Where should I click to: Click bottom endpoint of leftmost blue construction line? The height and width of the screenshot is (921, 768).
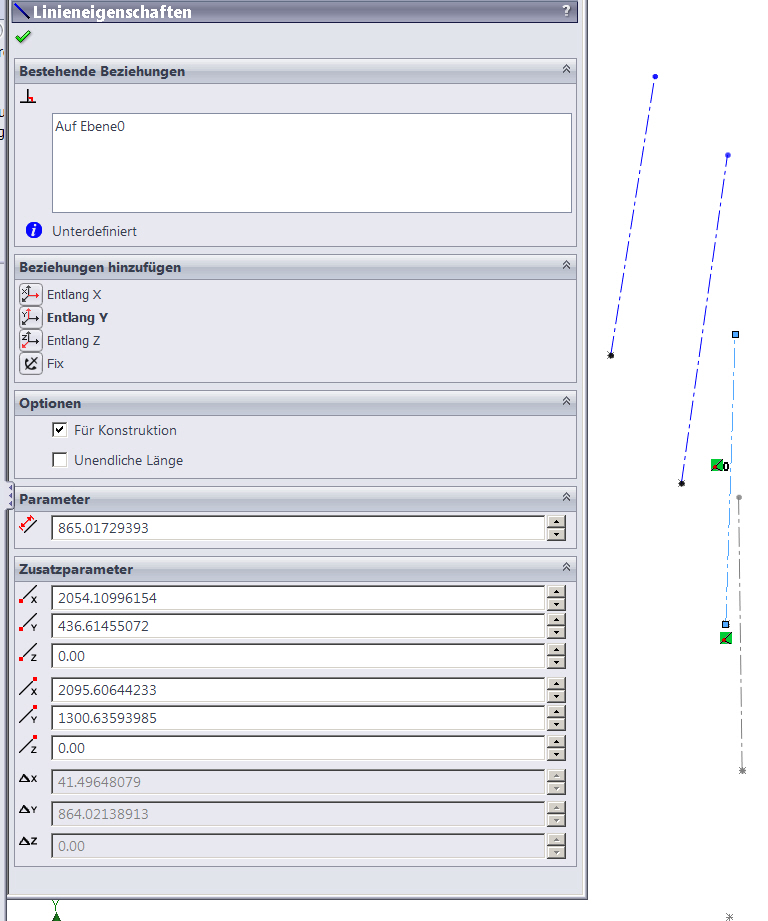(x=611, y=355)
